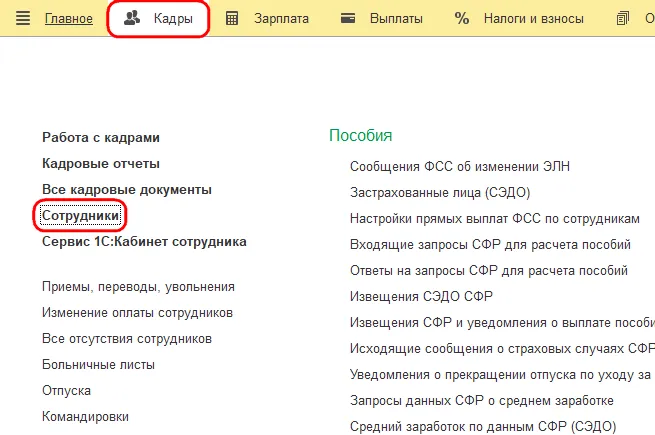Image resolution: width=655 pixels, height=435 pixels.
Task: Open Извещения СЭДО СФР
Action: [x=421, y=296]
